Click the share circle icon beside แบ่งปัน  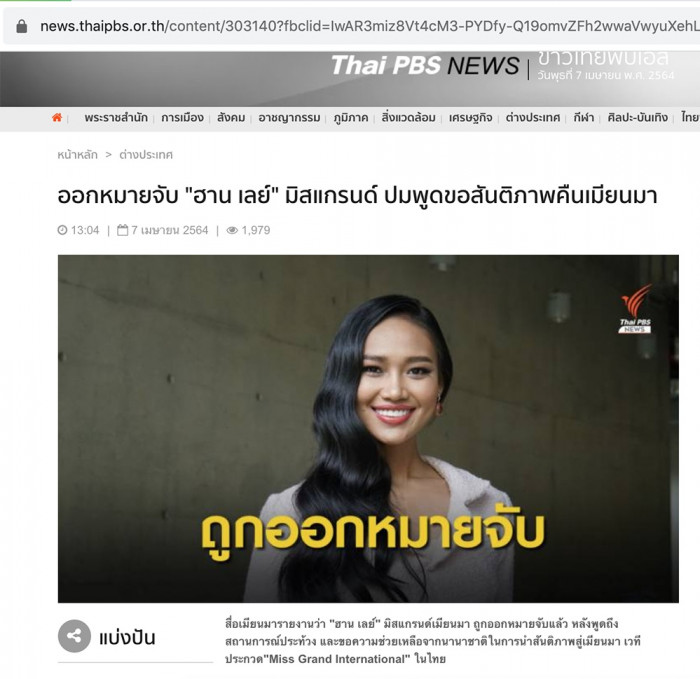pos(74,636)
